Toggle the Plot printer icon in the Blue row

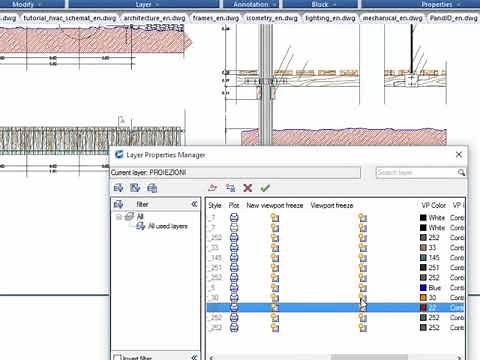234,288
